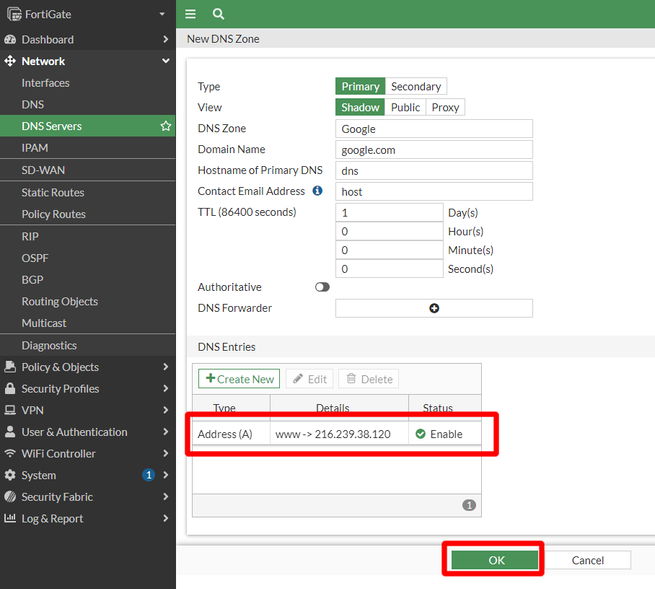655x589 pixels.
Task: Click the hamburger menu icon in header
Action: pyautogui.click(x=191, y=14)
